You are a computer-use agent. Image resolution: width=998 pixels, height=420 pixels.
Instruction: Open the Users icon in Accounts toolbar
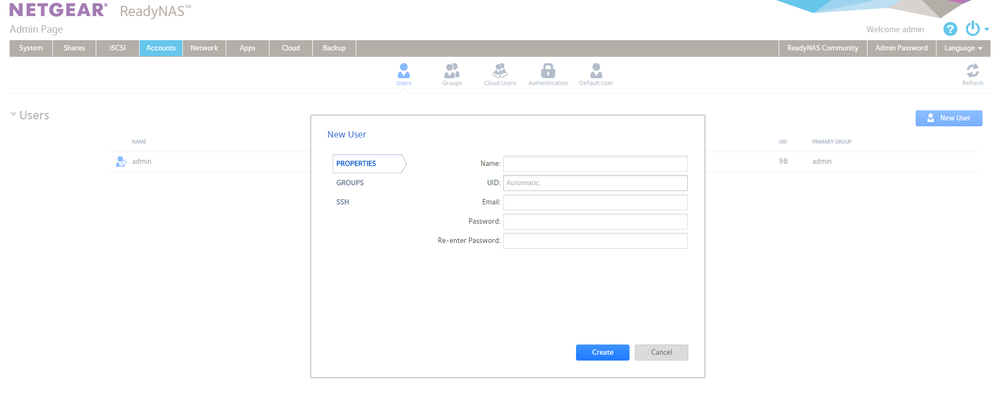coord(404,71)
